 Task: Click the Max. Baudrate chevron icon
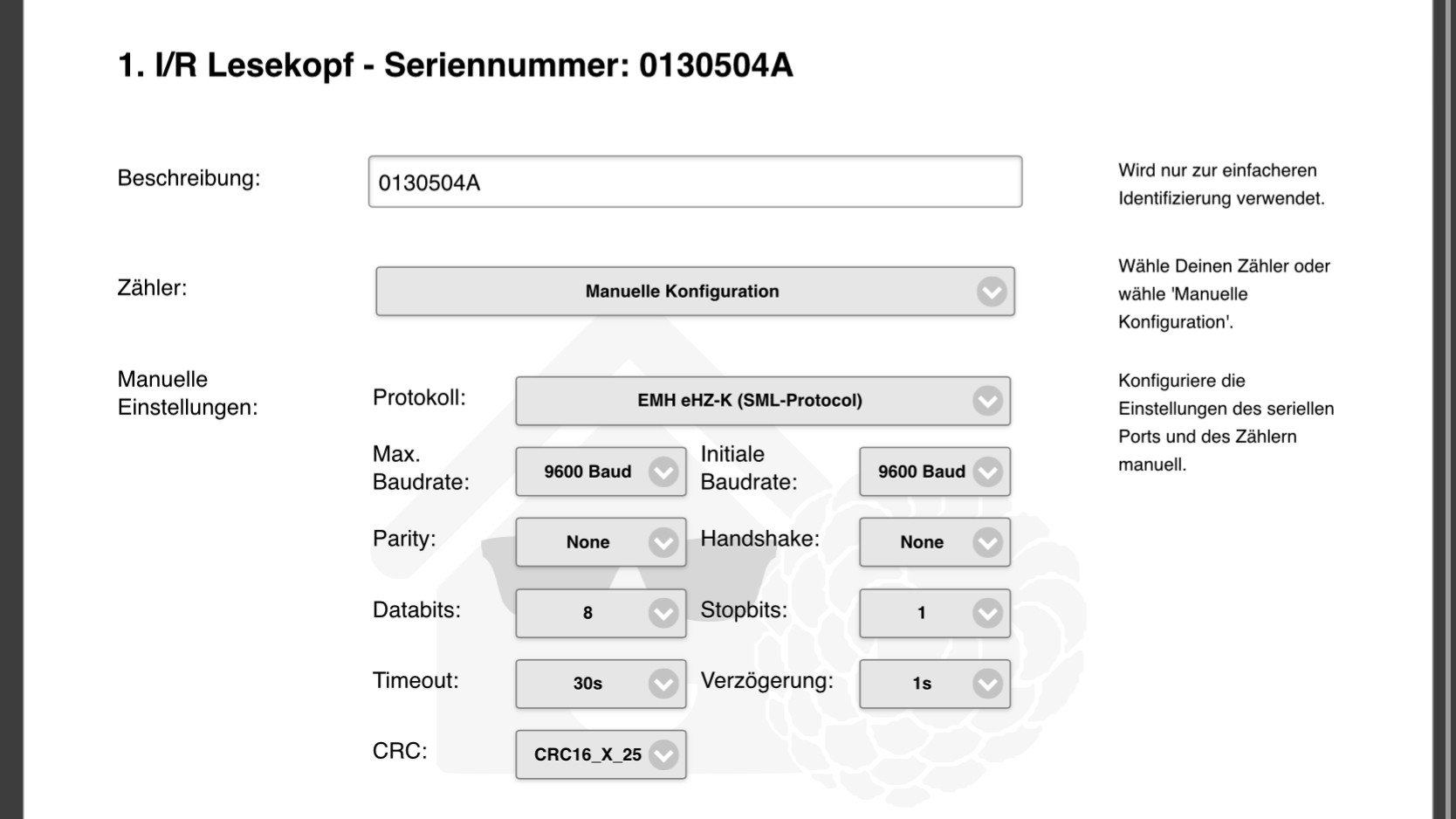click(663, 472)
